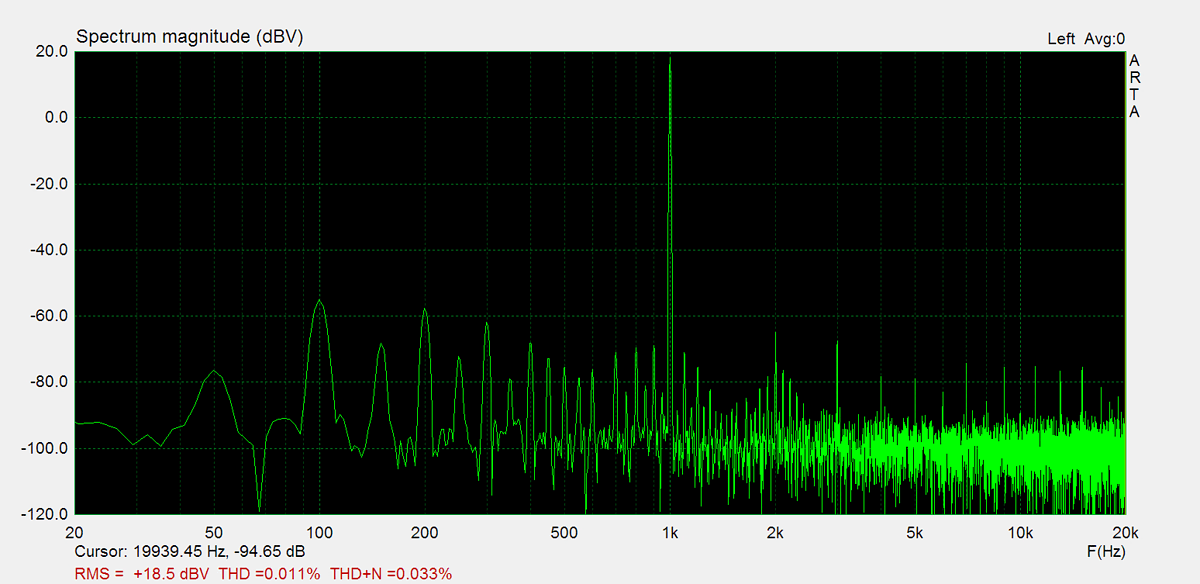Click the red RMS +18.5 dBV value
The width and height of the screenshot is (1200, 584).
tap(142, 574)
